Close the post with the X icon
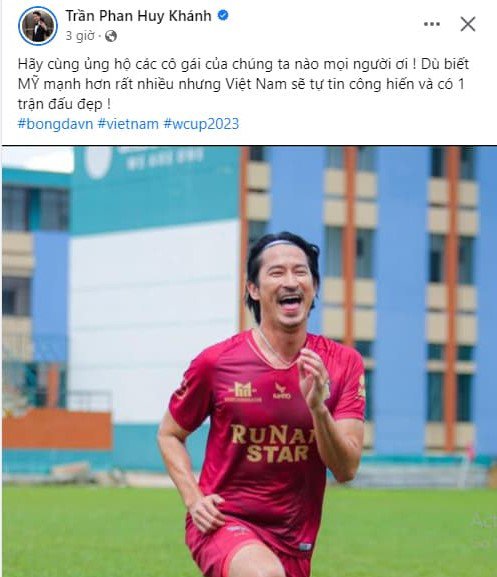 tap(468, 24)
